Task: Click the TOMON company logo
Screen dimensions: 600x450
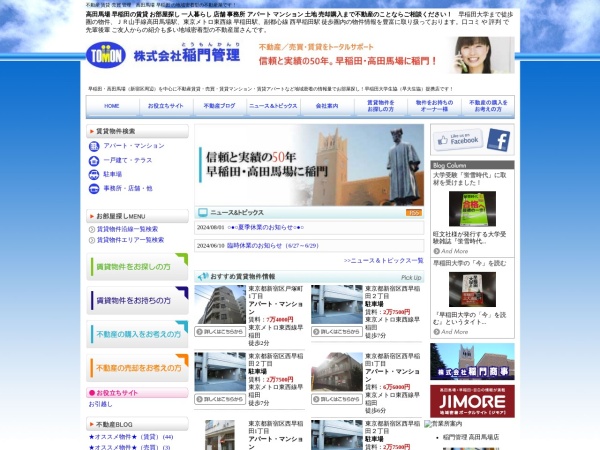Action: point(106,55)
